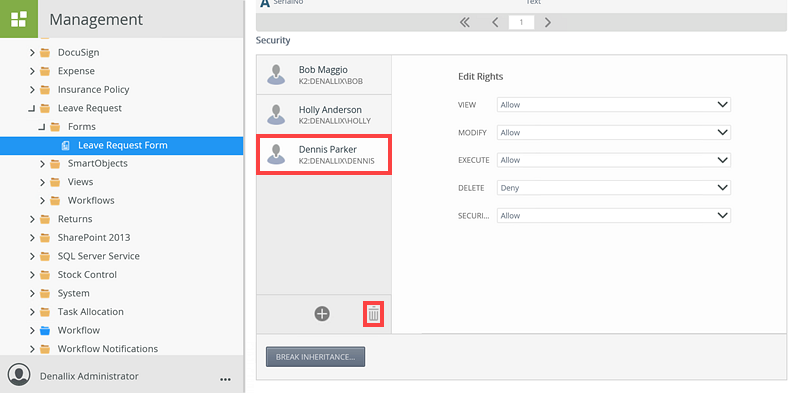This screenshot has width=800, height=393.
Task: Collapse the Forms tree node
Action: (42, 127)
